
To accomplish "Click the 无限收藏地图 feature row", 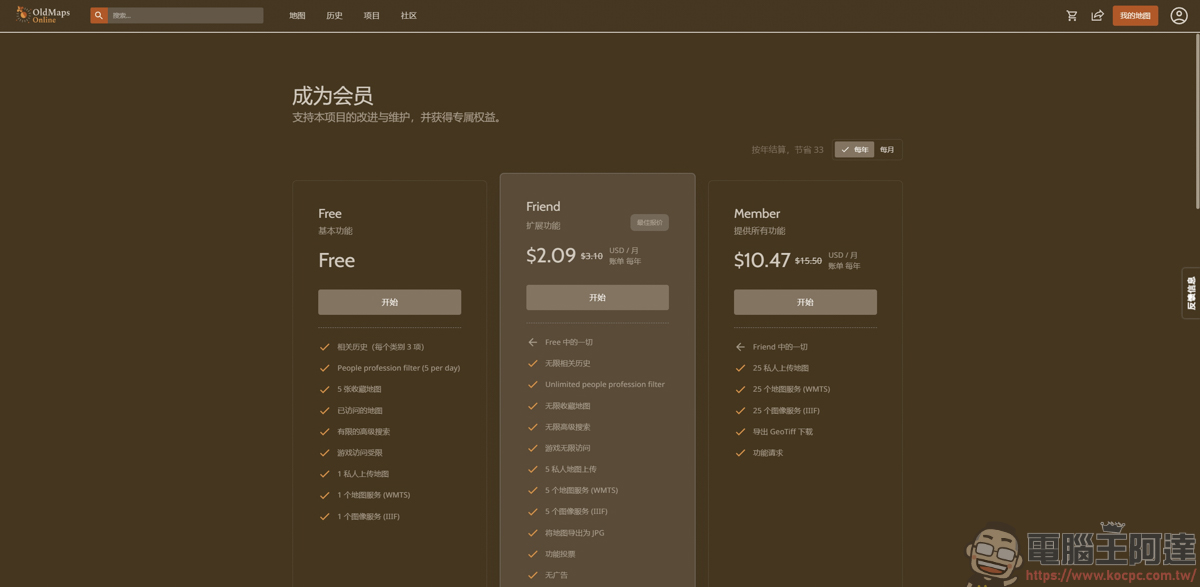I will [x=568, y=406].
